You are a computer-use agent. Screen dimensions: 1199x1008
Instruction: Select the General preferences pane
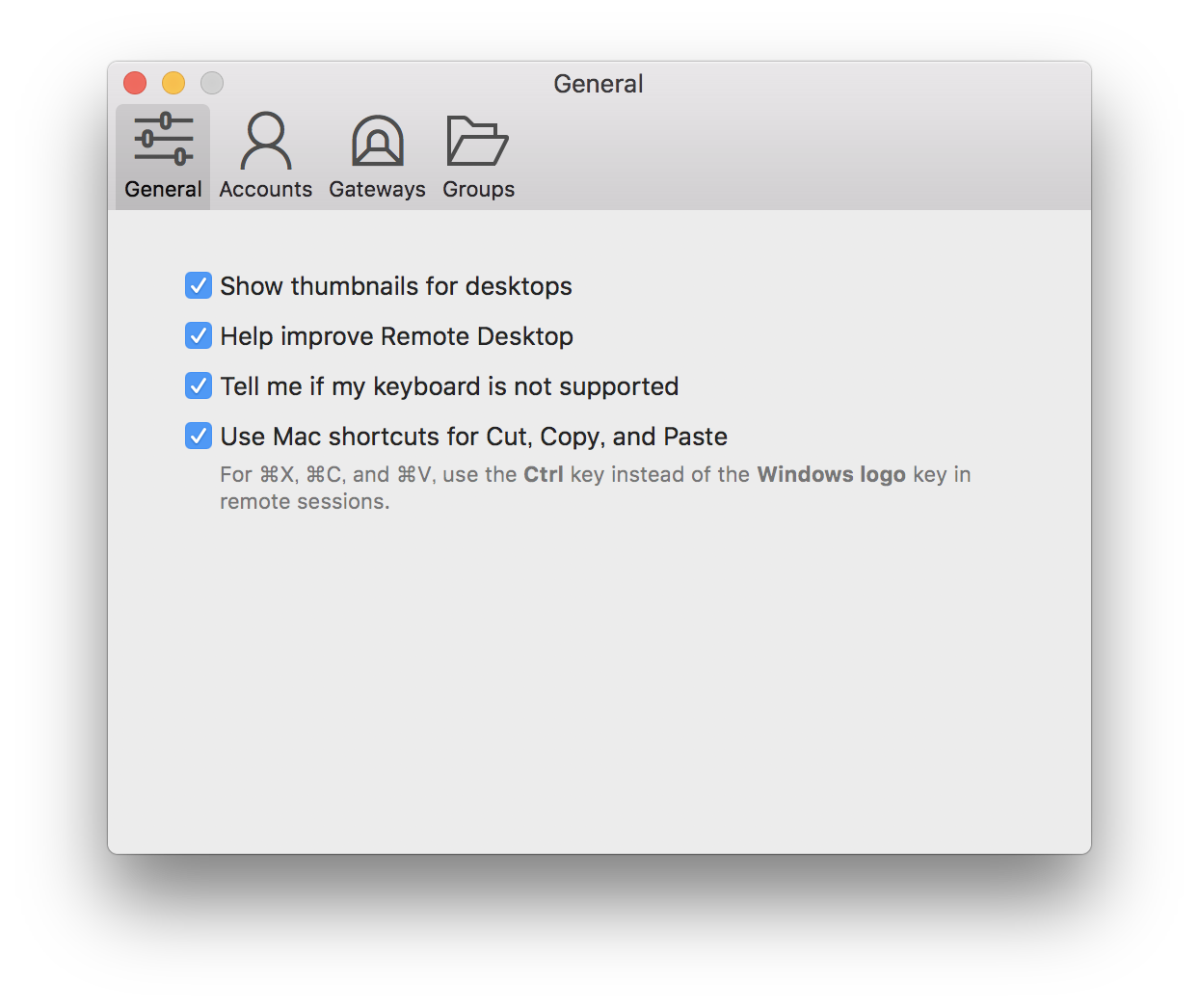pos(163,156)
